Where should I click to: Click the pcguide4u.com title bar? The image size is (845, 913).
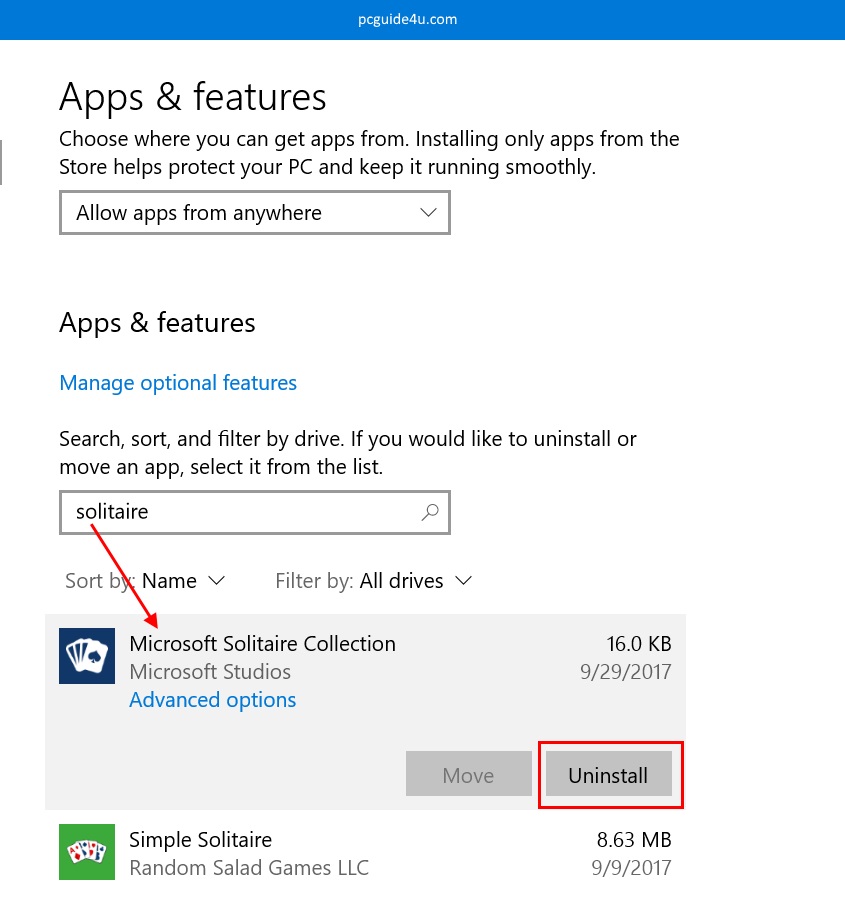[422, 19]
